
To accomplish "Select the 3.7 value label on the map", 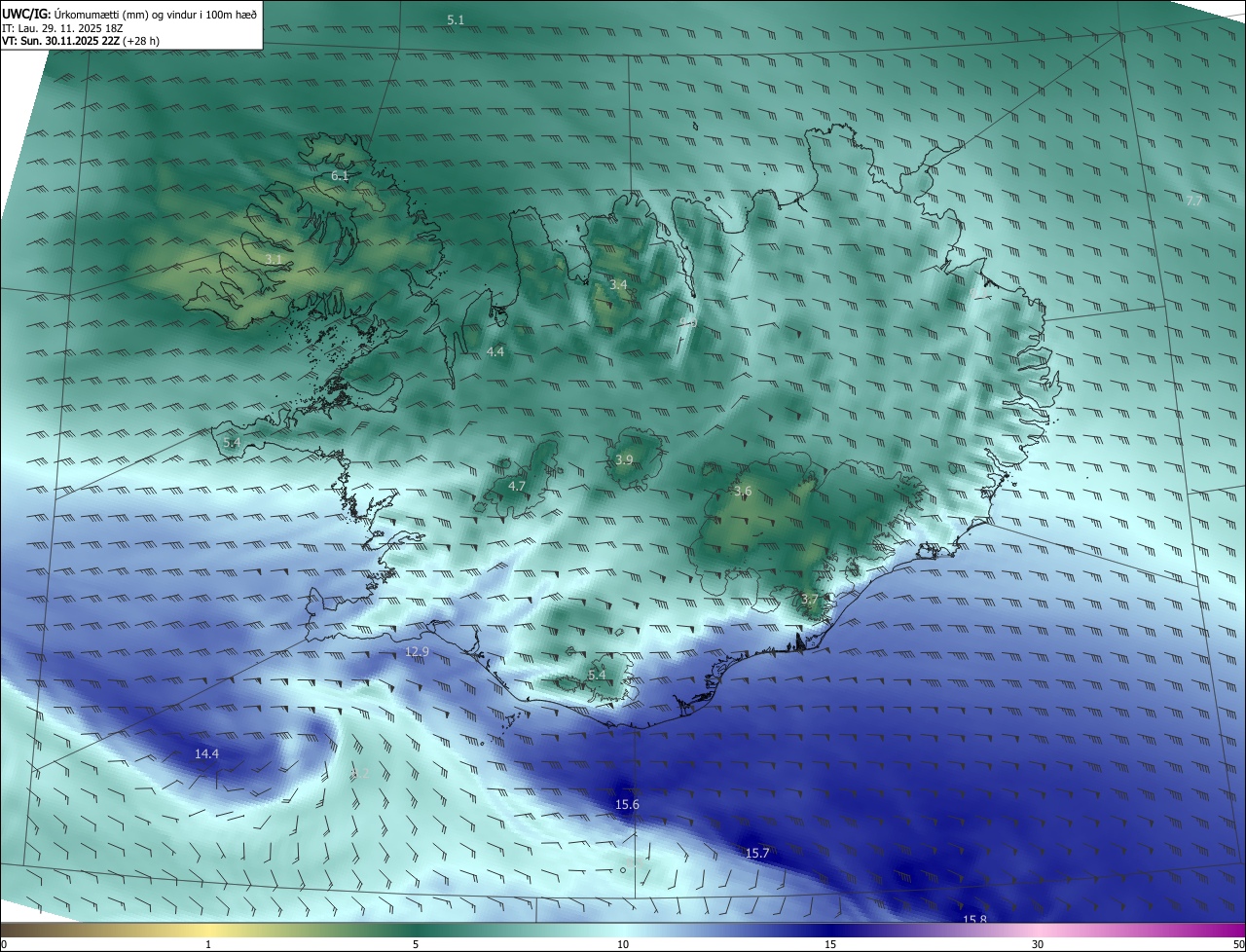I will (x=809, y=599).
